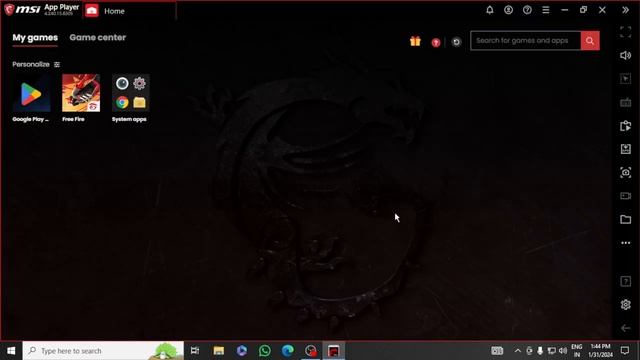
Task: Switch to the My games tab
Action: point(35,38)
